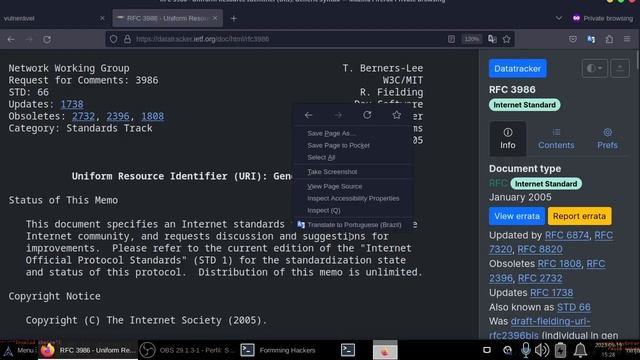
Task: Click the 120% zoom level indicator
Action: coord(471,39)
